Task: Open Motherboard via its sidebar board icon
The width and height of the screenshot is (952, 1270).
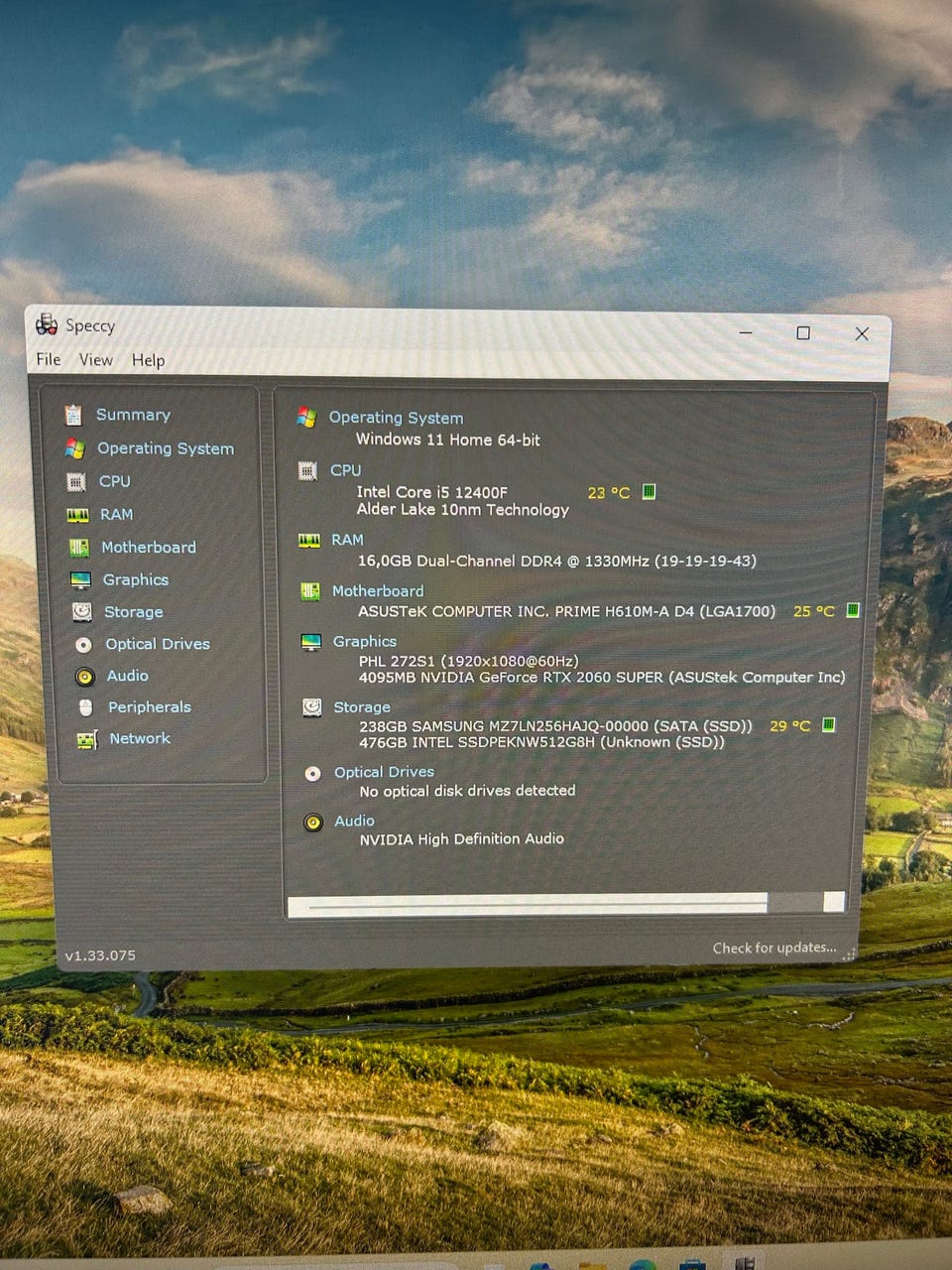Action: (79, 548)
